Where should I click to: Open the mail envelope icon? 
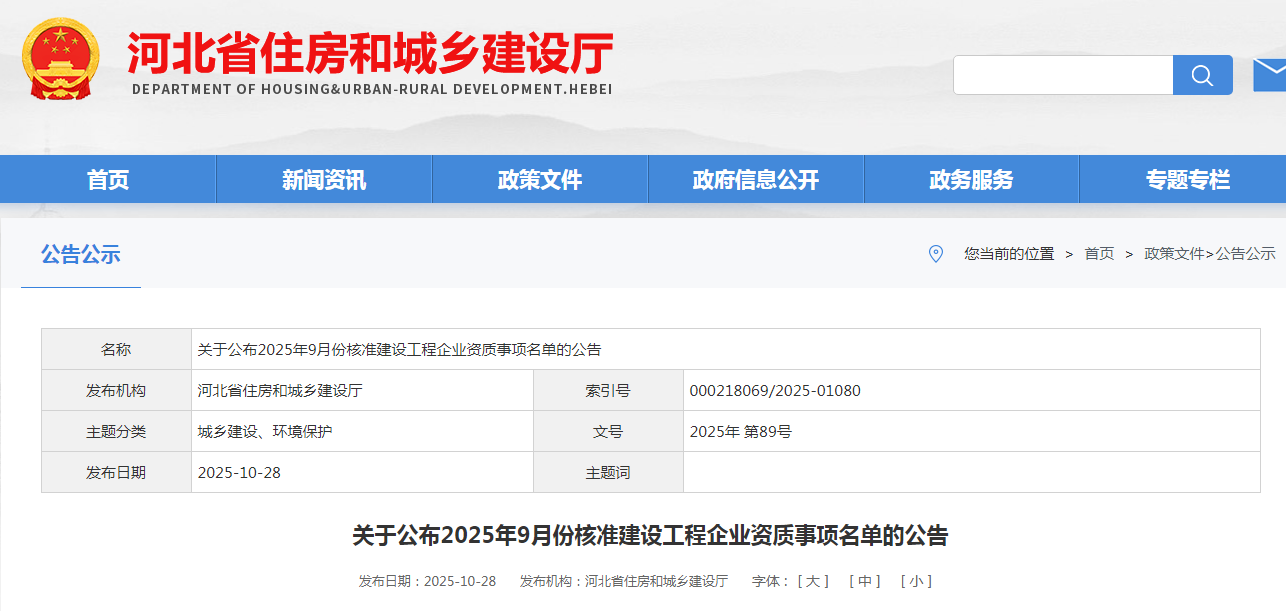click(x=1269, y=74)
